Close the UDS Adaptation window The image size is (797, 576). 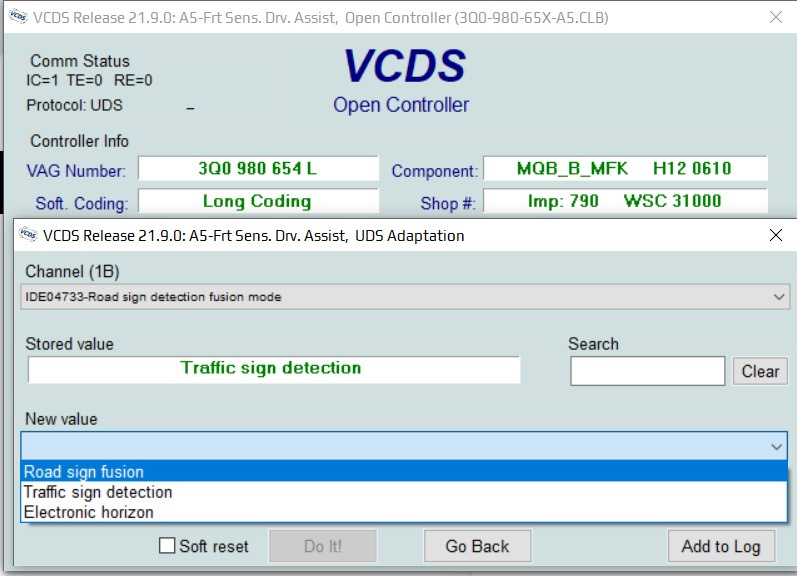776,235
